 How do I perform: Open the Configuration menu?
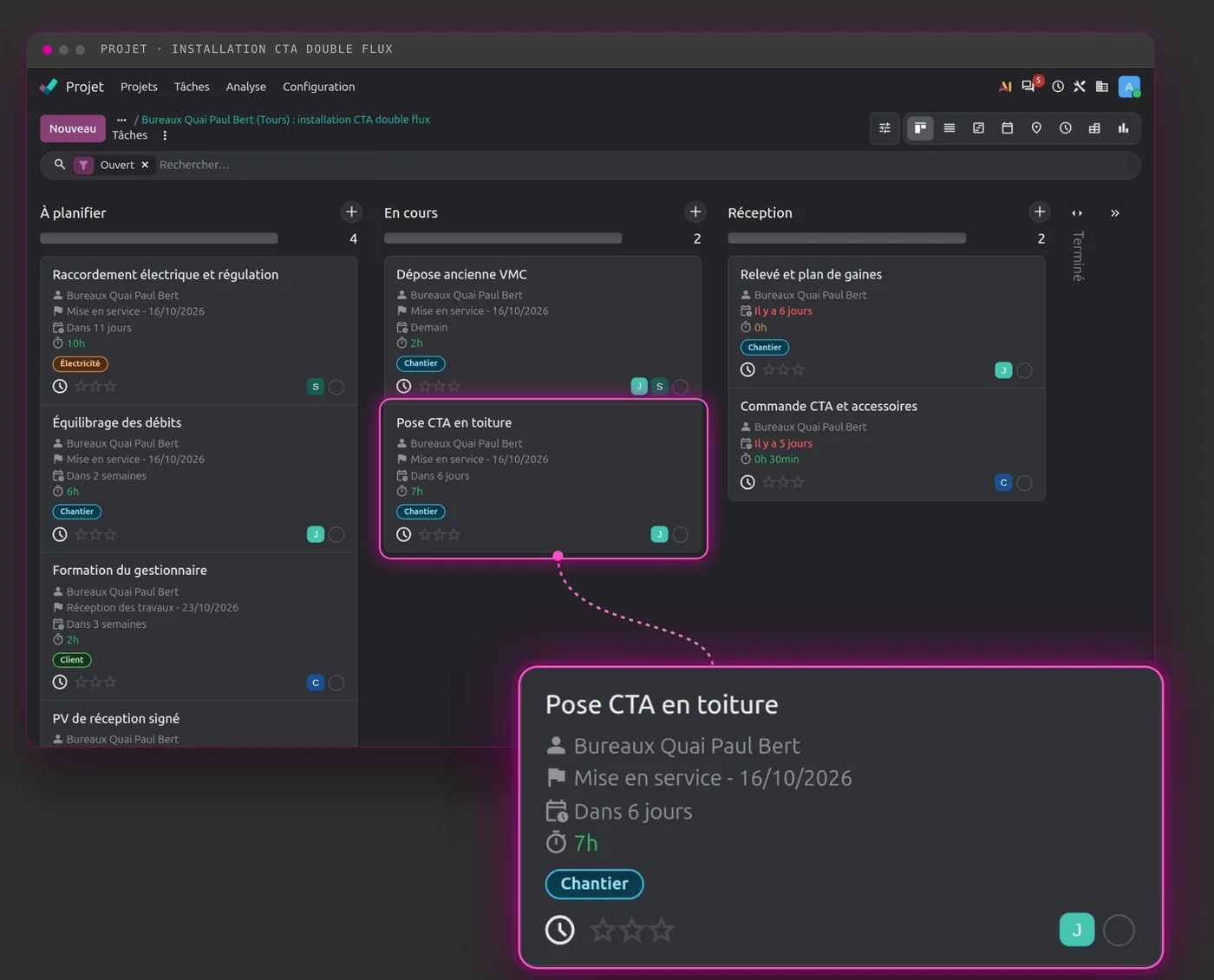point(319,87)
